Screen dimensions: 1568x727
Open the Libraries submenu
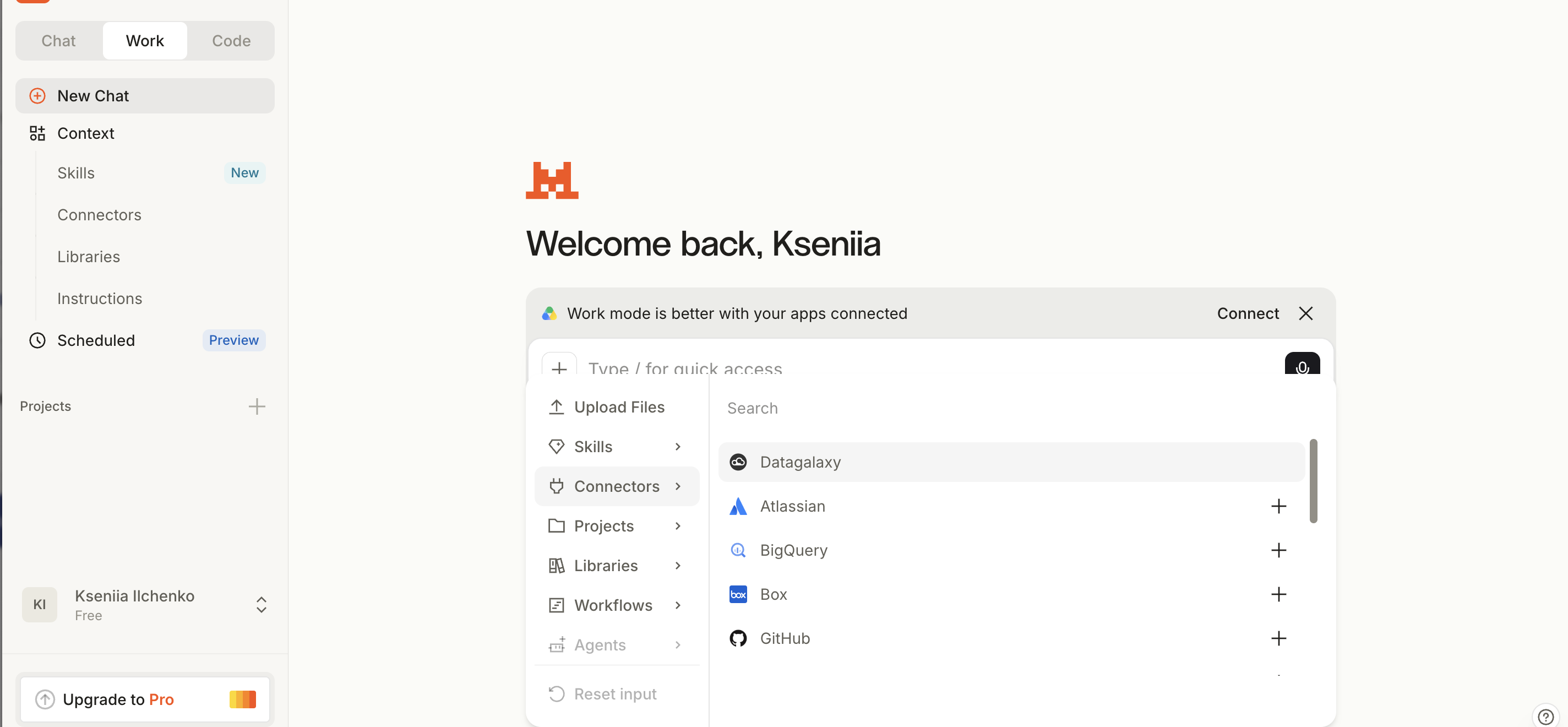click(x=617, y=566)
